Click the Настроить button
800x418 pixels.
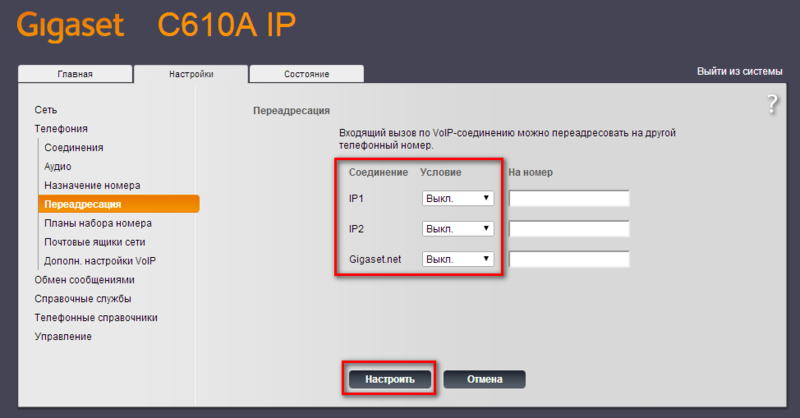(390, 379)
